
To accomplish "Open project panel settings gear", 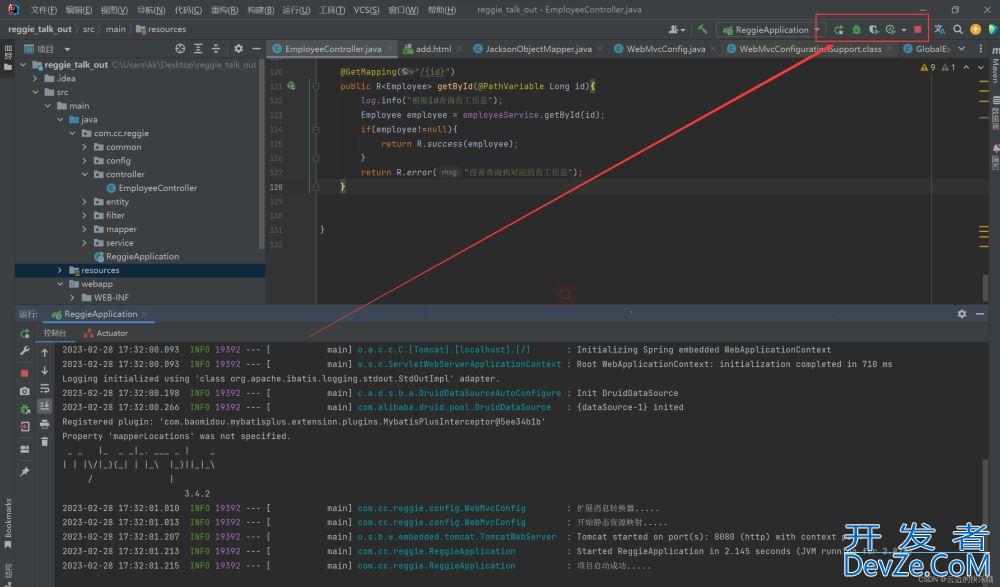I will tap(239, 48).
